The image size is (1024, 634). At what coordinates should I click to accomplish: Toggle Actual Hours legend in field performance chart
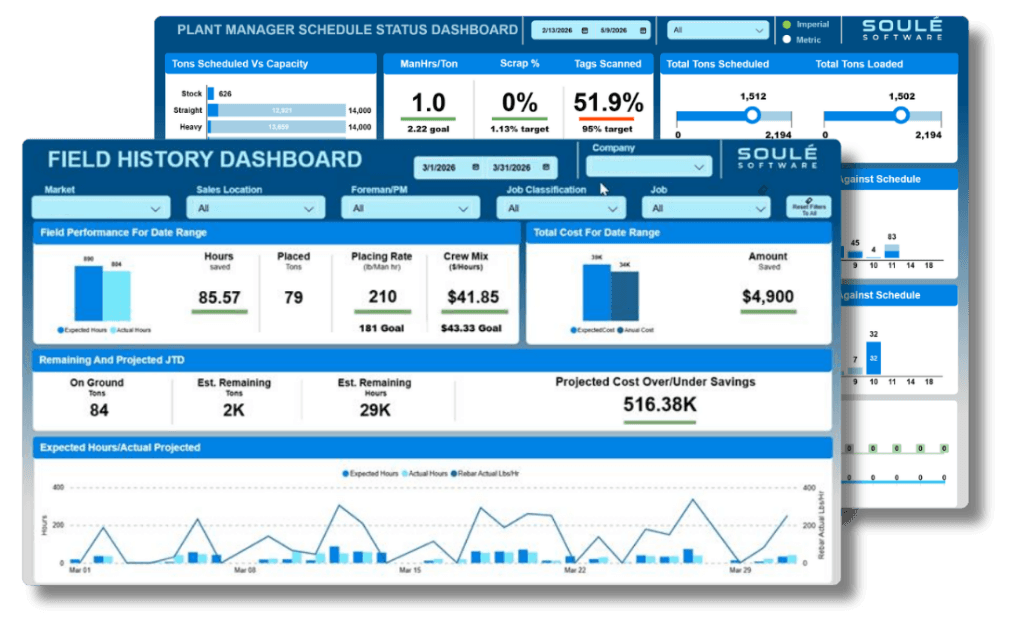click(131, 330)
